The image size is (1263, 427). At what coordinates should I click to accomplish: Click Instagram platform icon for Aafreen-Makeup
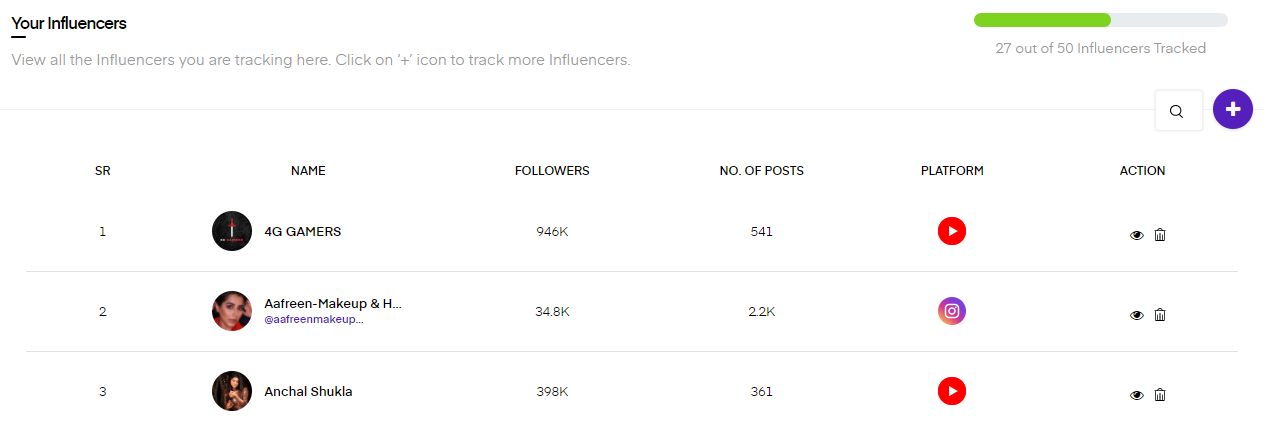click(952, 311)
